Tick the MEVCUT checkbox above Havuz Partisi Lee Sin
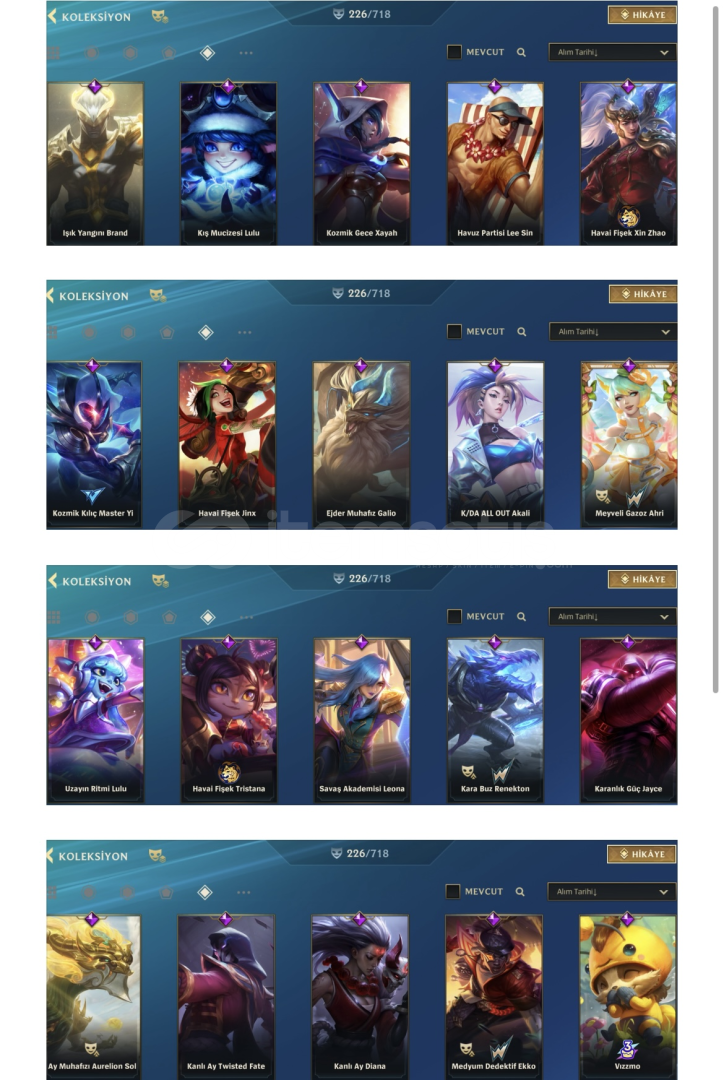724x1080 pixels. point(454,52)
